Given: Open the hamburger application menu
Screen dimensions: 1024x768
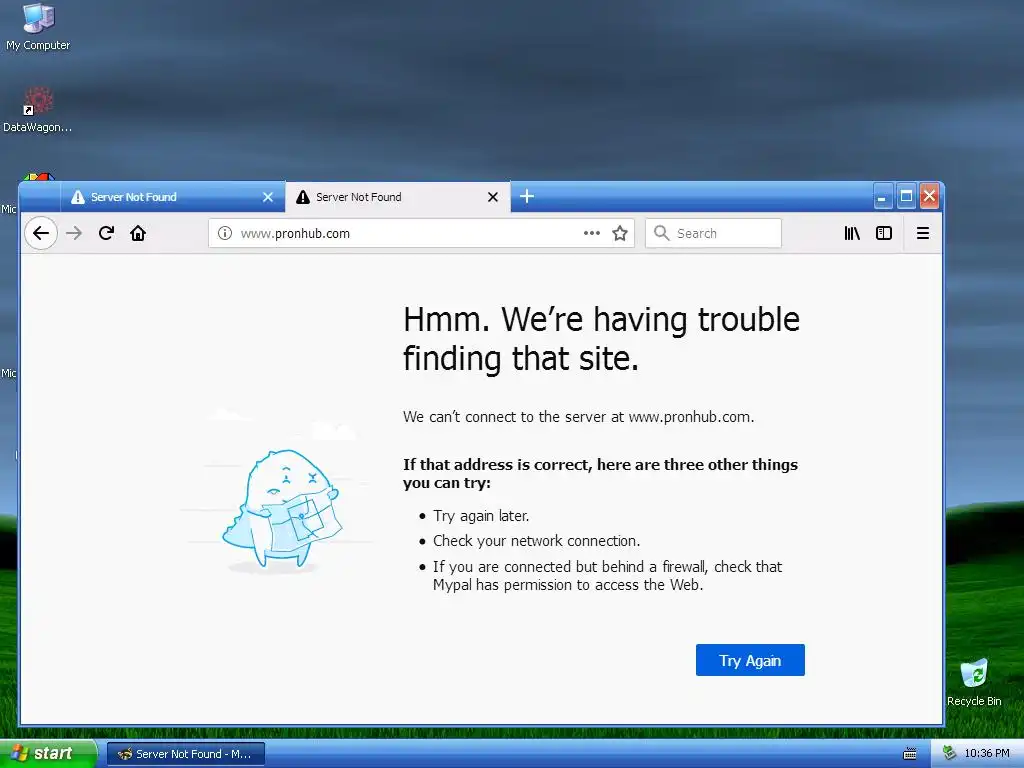Looking at the screenshot, I should click(923, 233).
